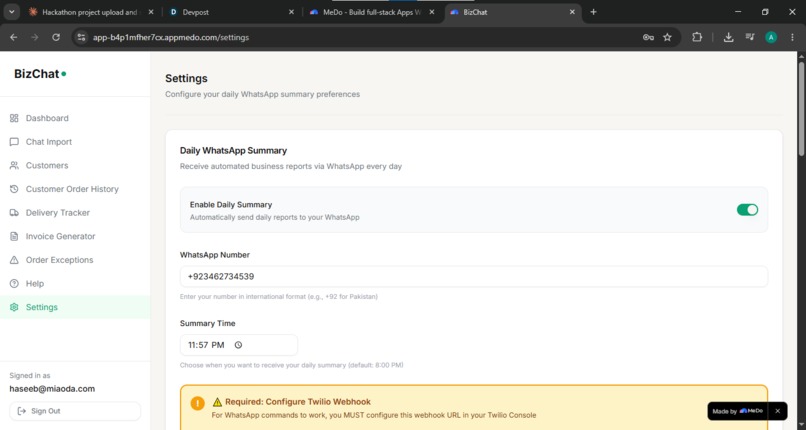Viewport: 806px width, 430px height.
Task: Close the Made by MeDo badge
Action: click(777, 411)
